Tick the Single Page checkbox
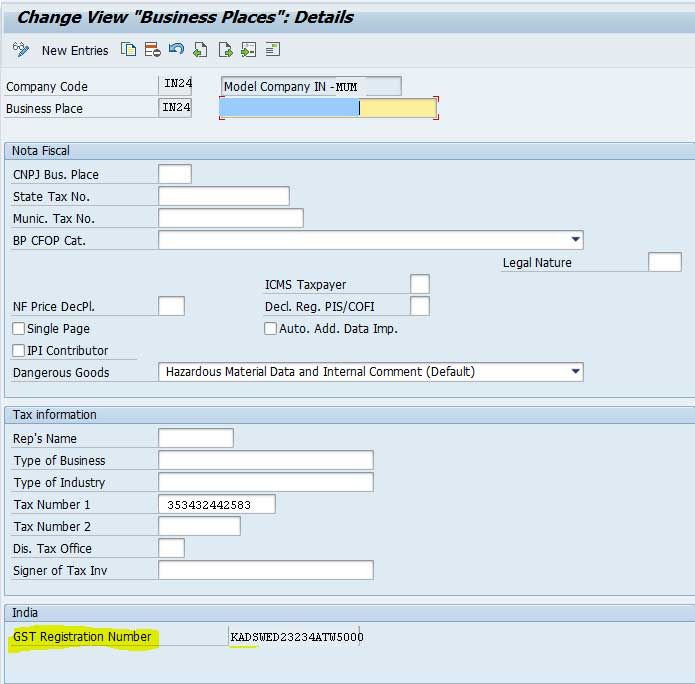This screenshot has height=684, width=695. point(19,328)
